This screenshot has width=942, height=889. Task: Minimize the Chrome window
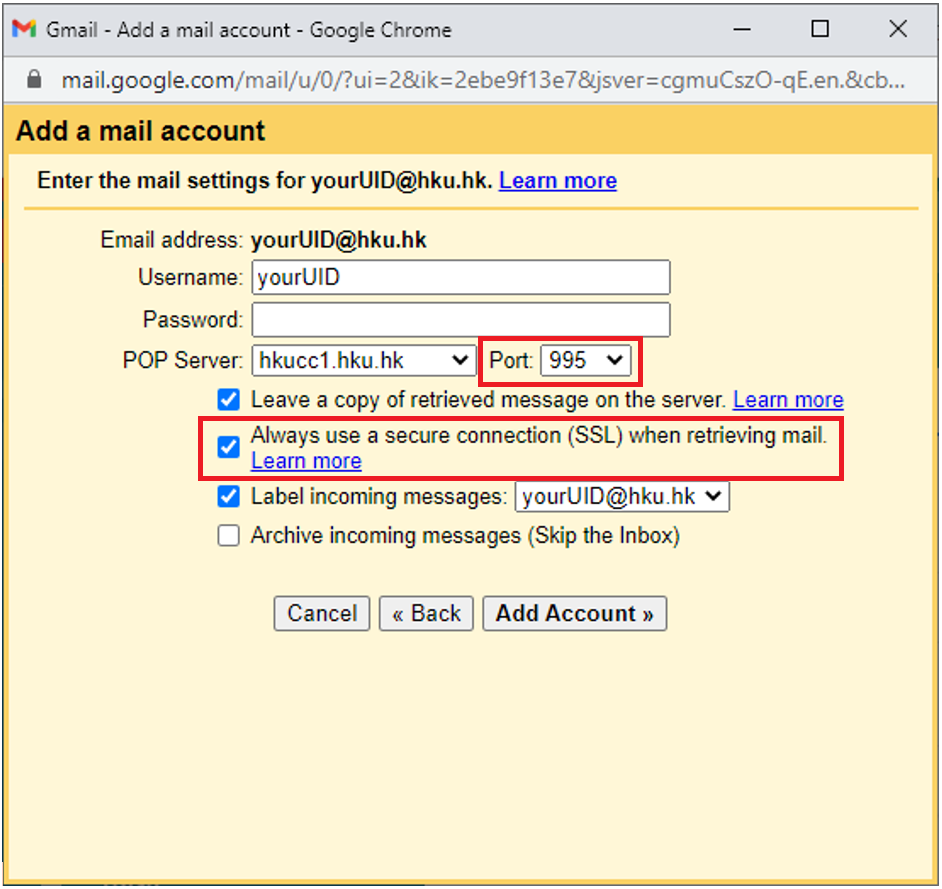coord(742,30)
